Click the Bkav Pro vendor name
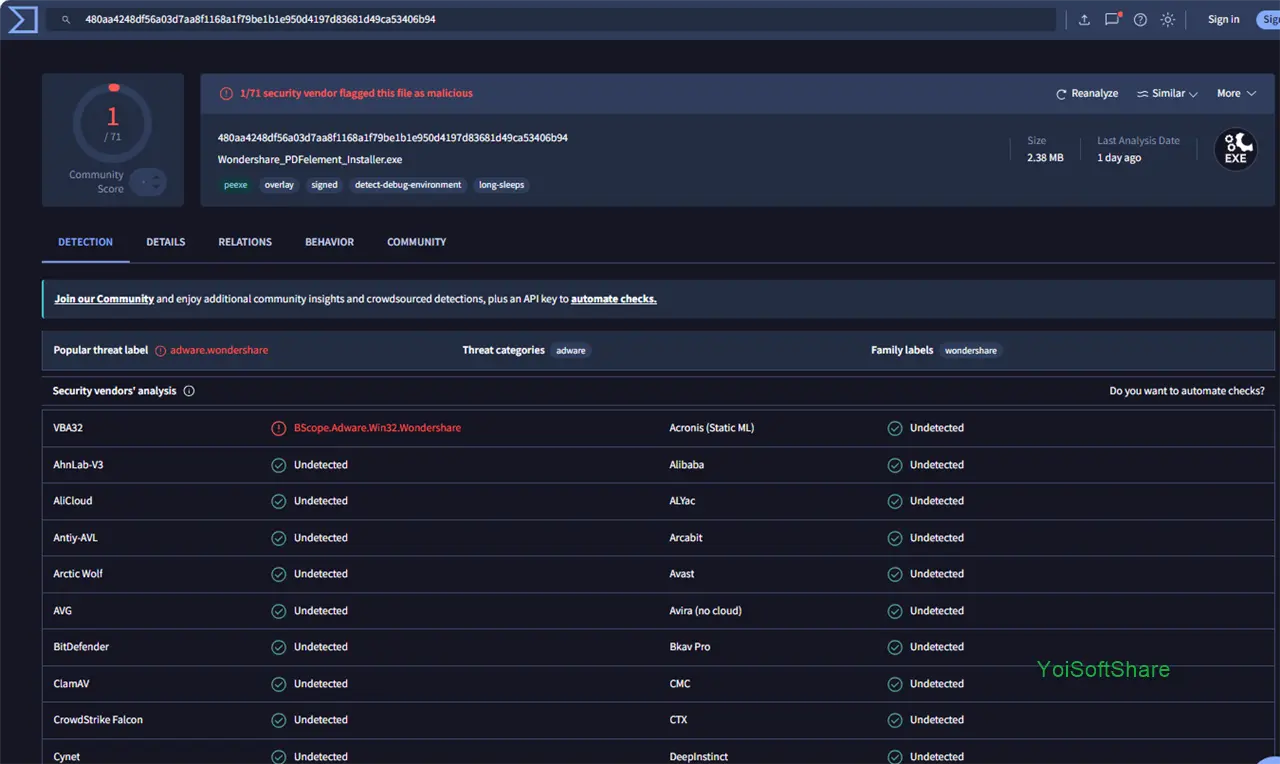The image size is (1280, 764). tap(690, 647)
